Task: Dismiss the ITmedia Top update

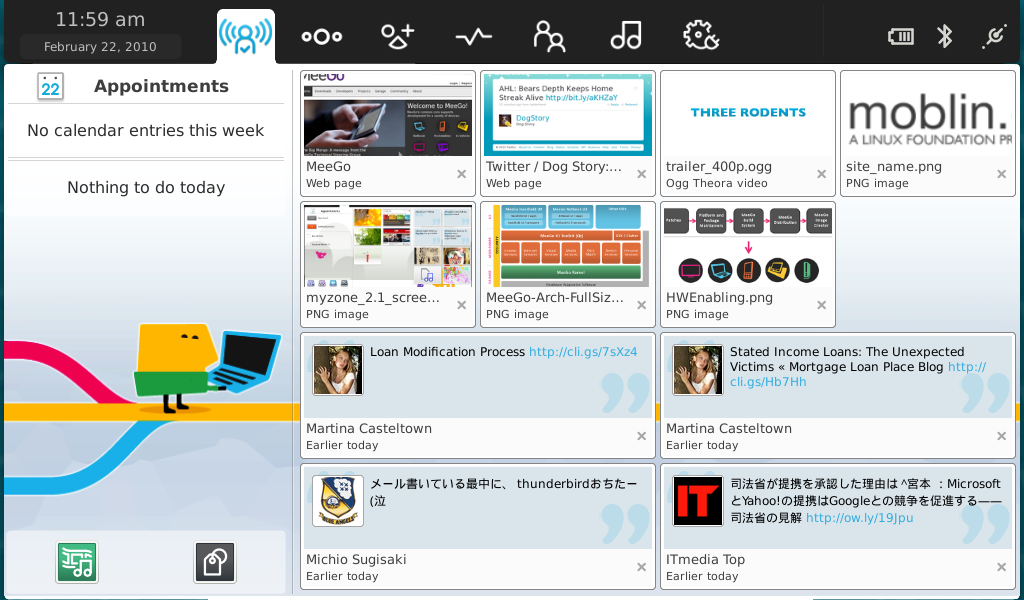Action: 1001,567
